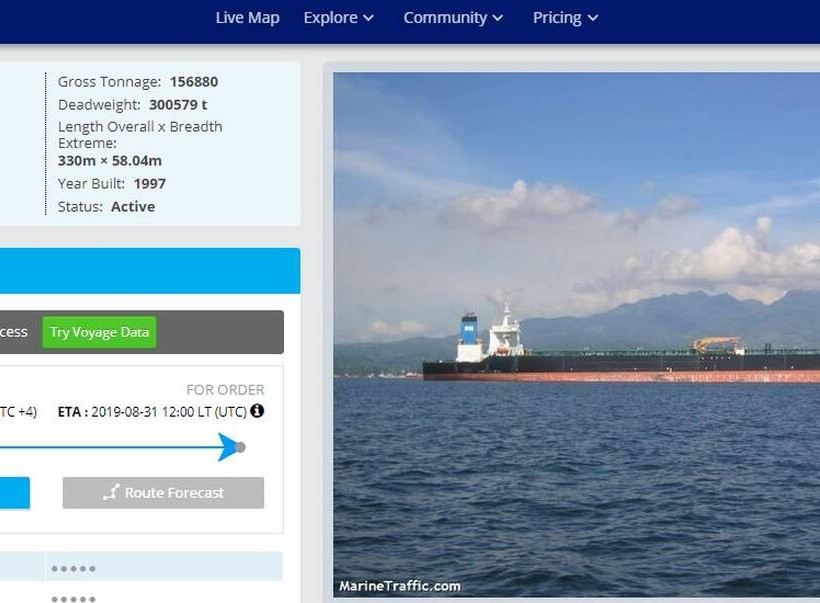Open the tanker ship photo

click(x=576, y=330)
